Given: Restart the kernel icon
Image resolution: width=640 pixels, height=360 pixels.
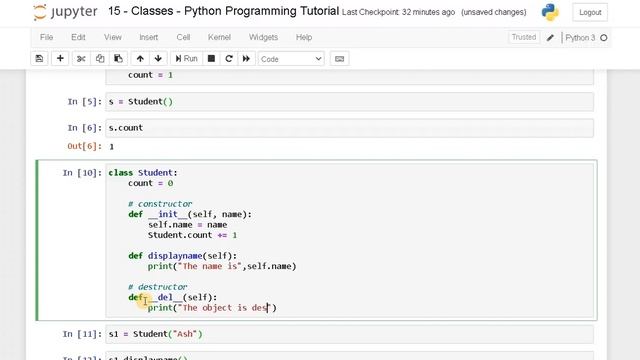Looking at the screenshot, I should point(229,59).
